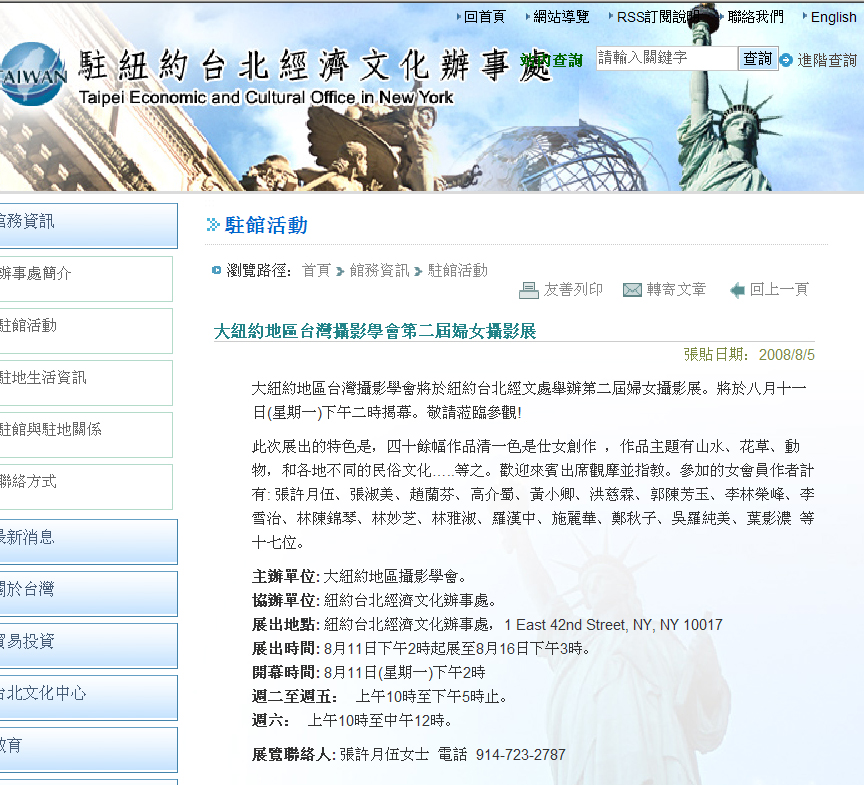Open 回首頁 in the top navigation

tap(485, 16)
